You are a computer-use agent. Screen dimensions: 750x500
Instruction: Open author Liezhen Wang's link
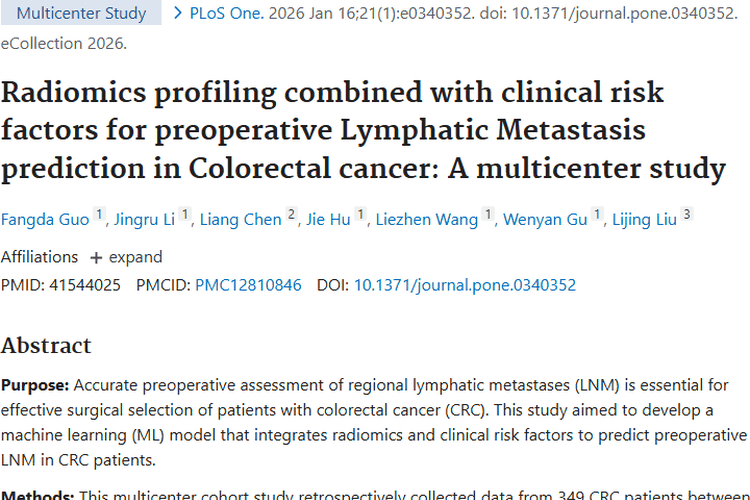pyautogui.click(x=426, y=220)
